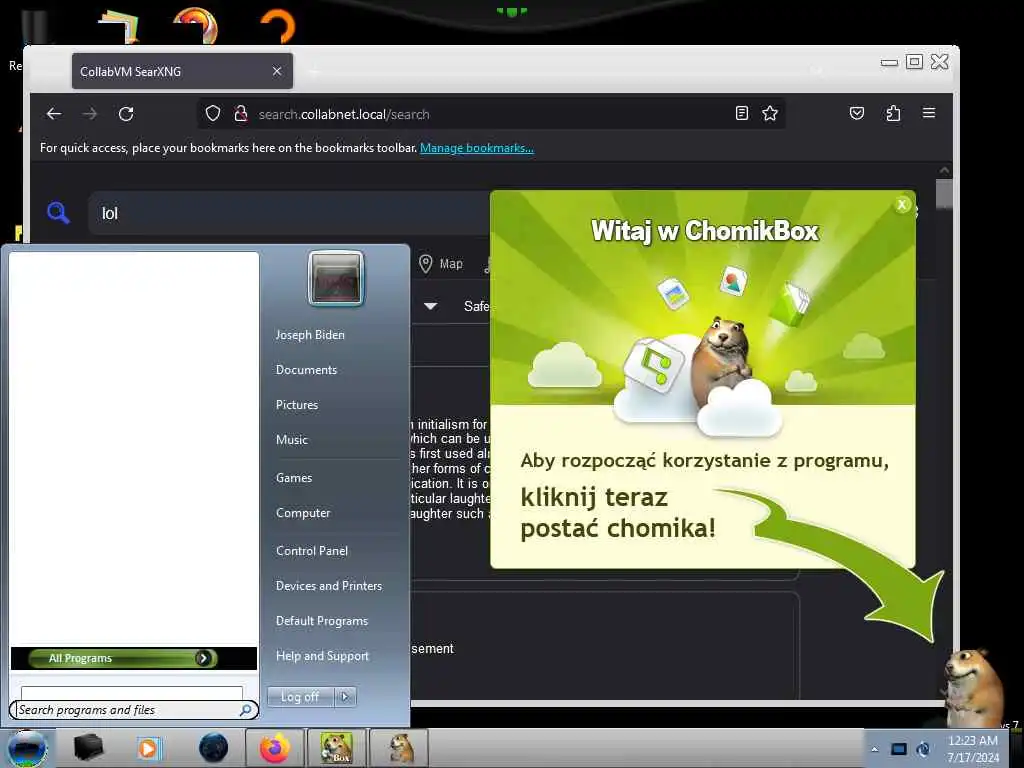Switch to Firefox on the taskbar

coord(275,748)
